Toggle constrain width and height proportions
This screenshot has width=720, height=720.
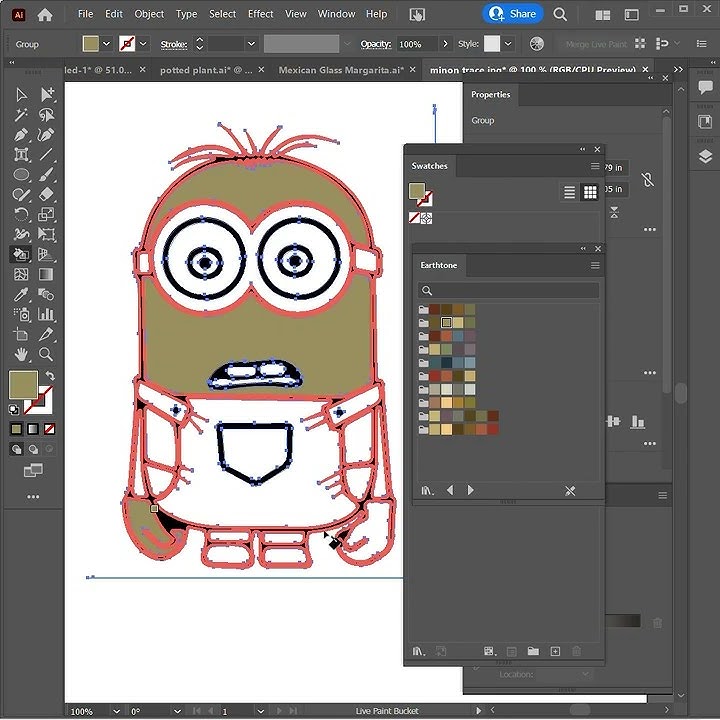tap(647, 180)
